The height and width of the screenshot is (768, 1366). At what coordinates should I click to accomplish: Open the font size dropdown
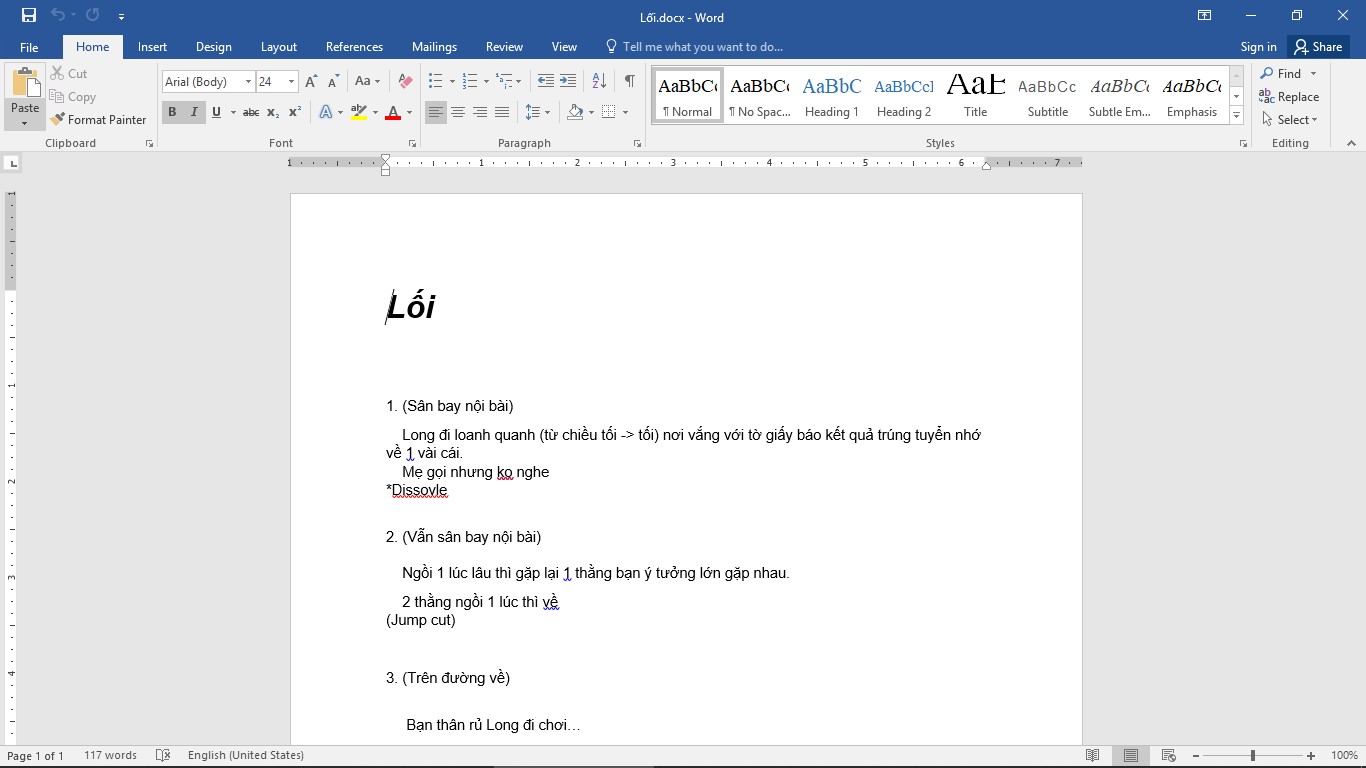point(291,82)
